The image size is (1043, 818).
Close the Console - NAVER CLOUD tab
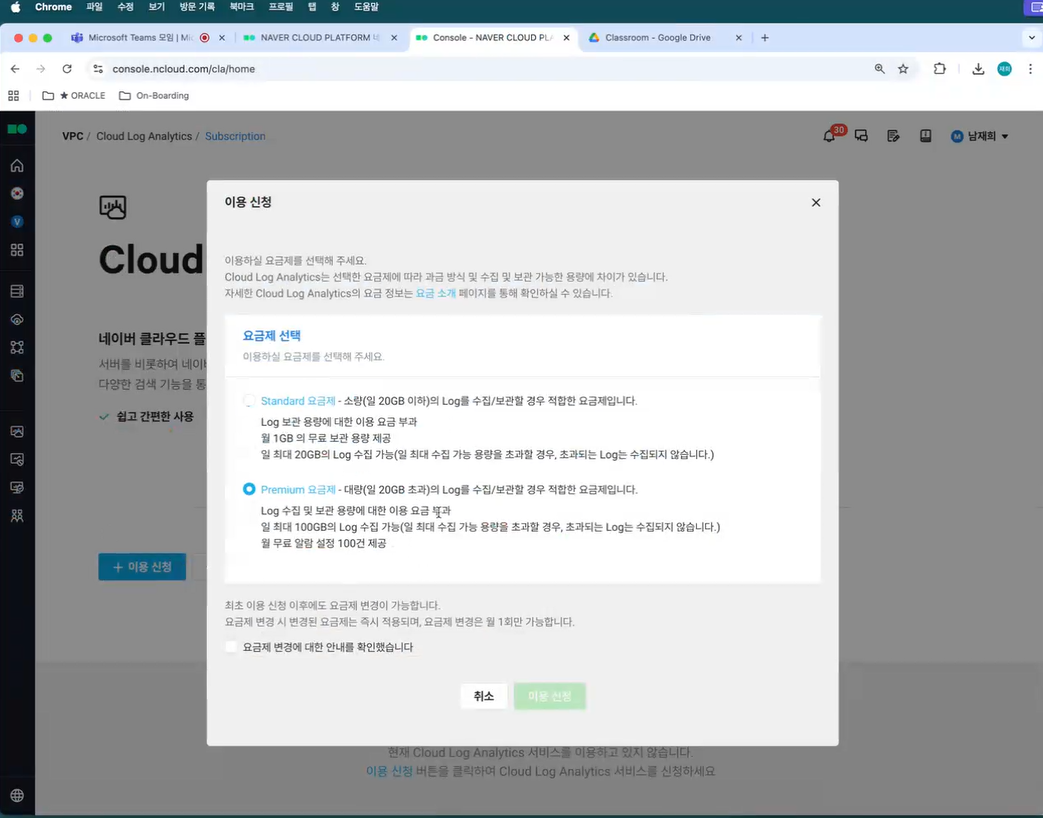[566, 38]
